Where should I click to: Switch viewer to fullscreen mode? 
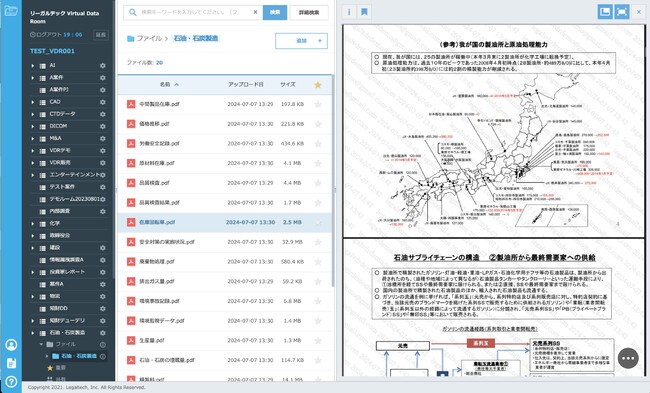coord(622,12)
